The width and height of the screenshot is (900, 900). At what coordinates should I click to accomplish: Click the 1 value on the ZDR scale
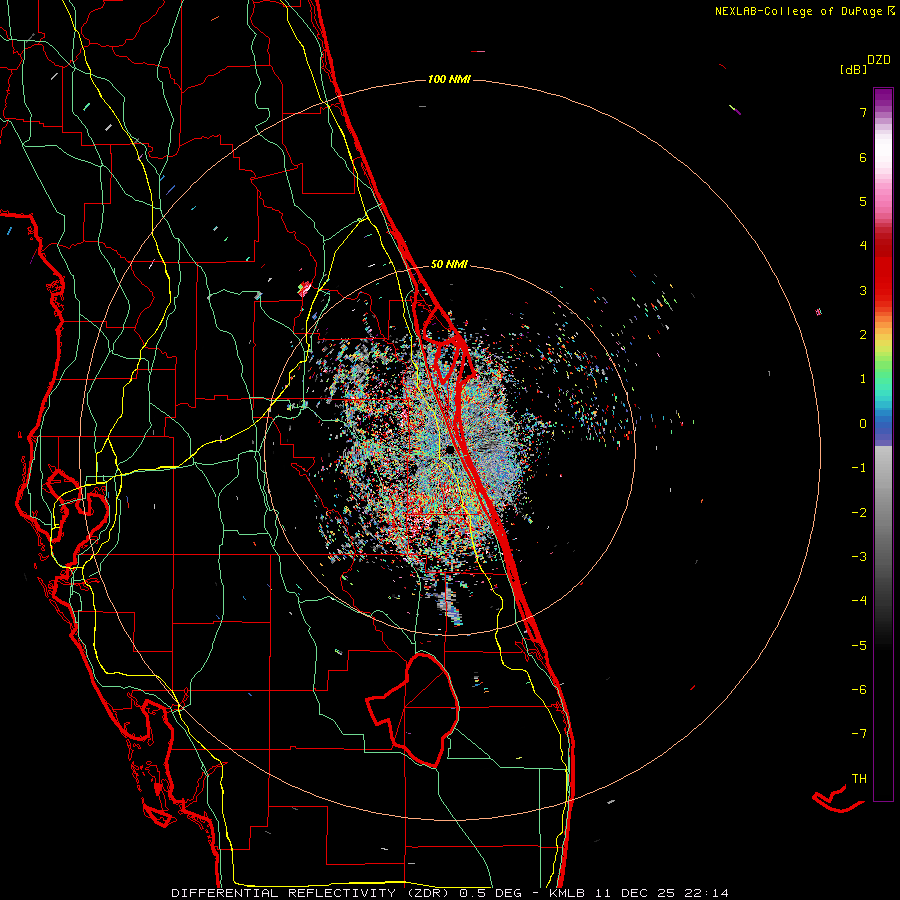(x=863, y=379)
